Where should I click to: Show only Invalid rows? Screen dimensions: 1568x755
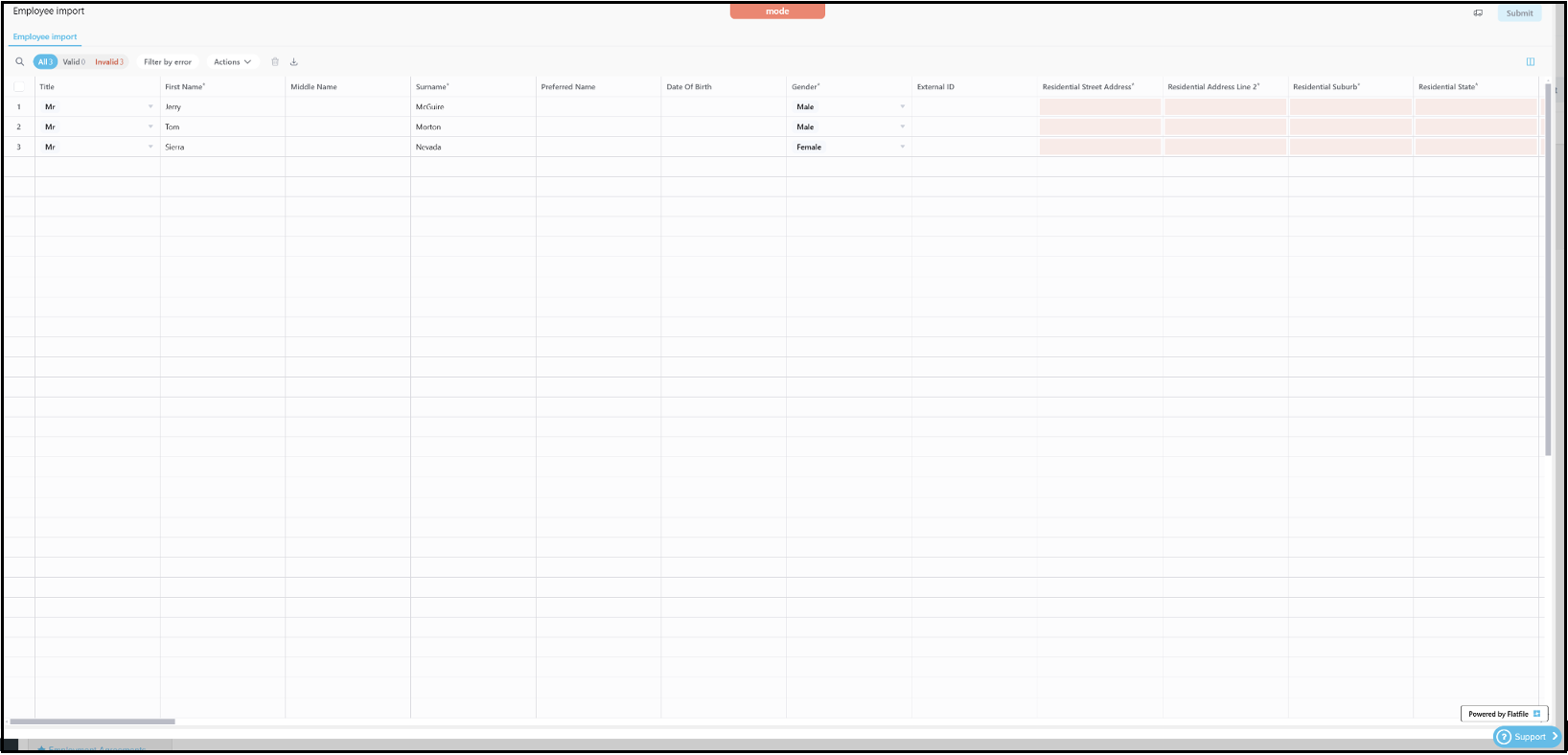109,62
